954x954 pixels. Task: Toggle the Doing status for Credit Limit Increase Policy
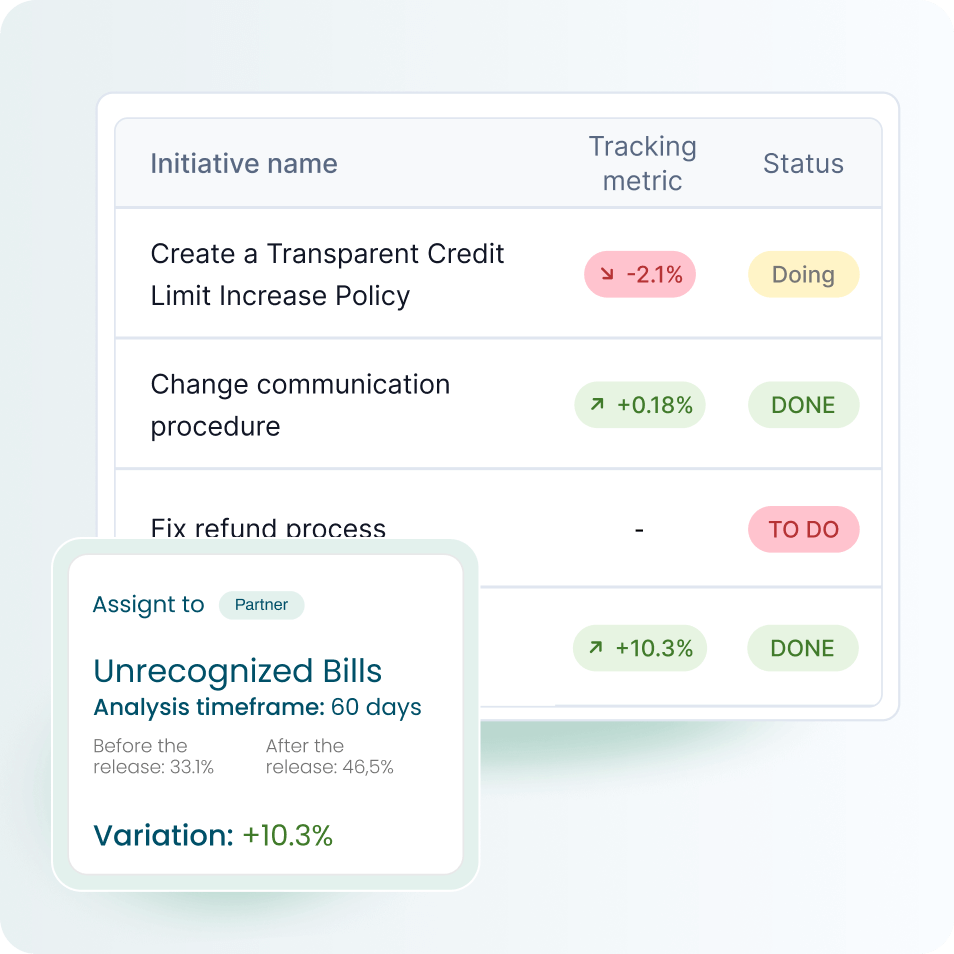(803, 274)
